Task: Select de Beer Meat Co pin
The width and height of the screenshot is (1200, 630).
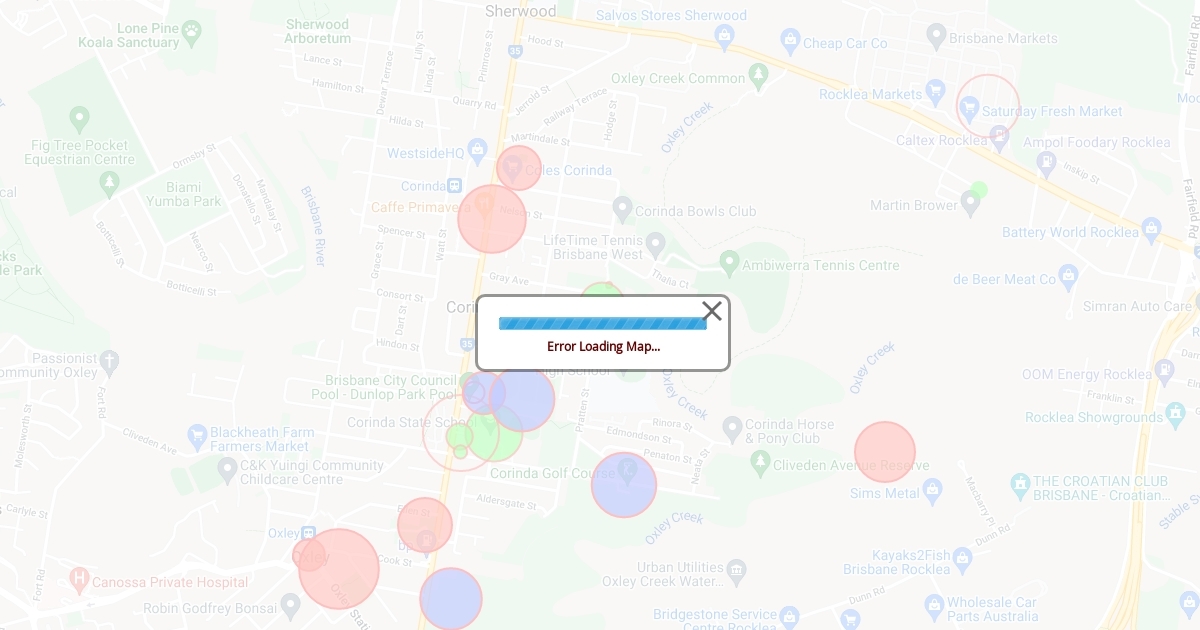Action: [1068, 276]
